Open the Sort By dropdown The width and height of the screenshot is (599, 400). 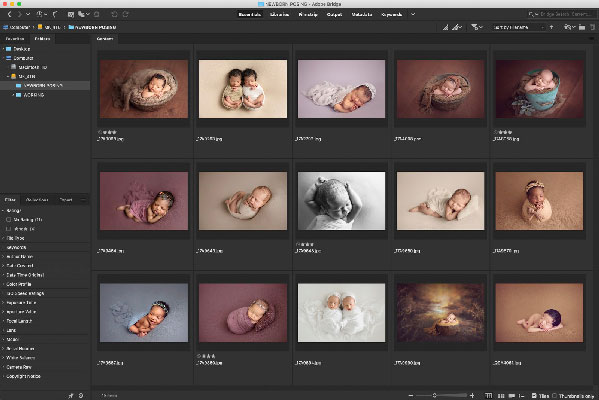coord(518,27)
